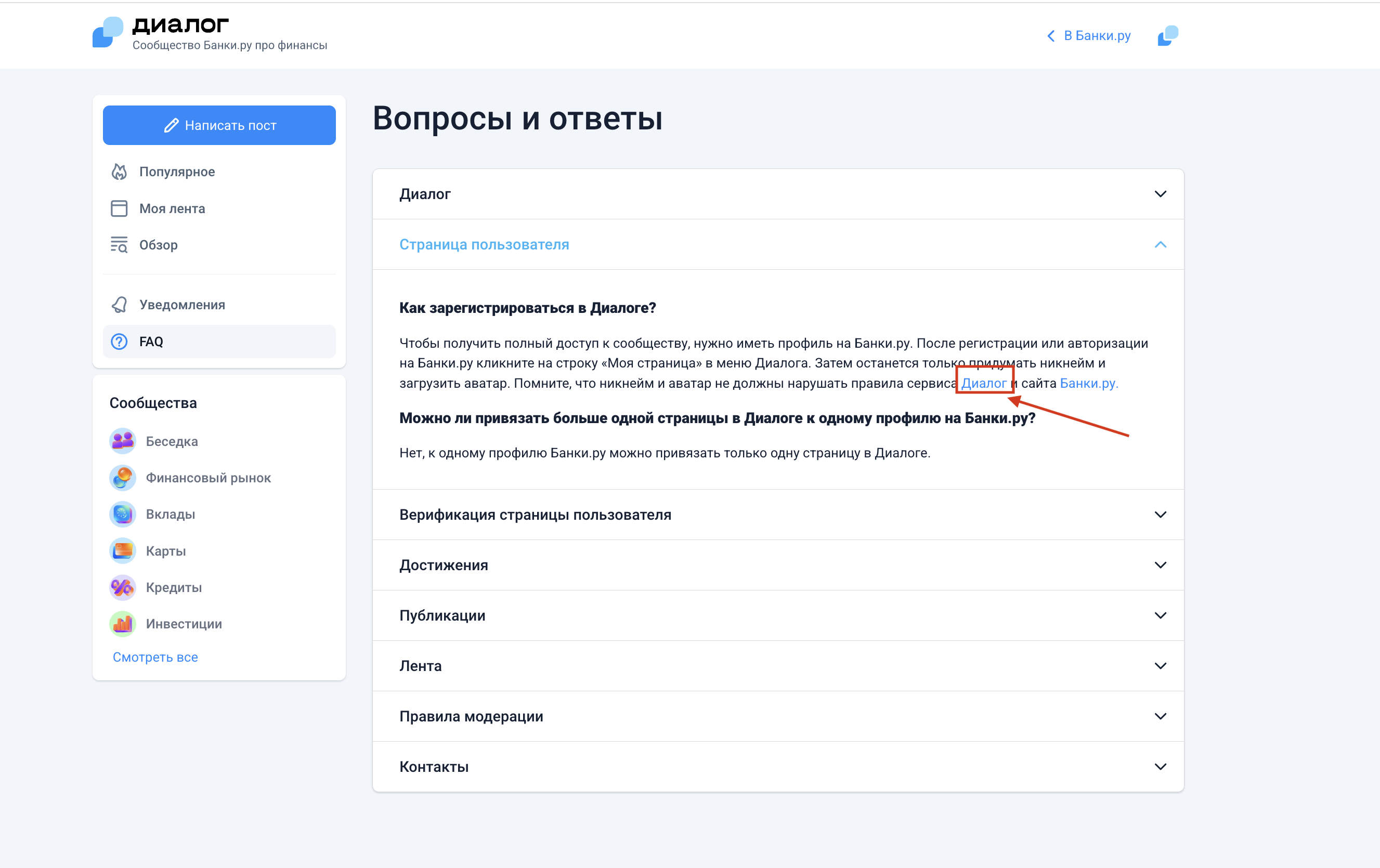Click the question mark icon for FAQ
The image size is (1380, 868).
click(119, 341)
